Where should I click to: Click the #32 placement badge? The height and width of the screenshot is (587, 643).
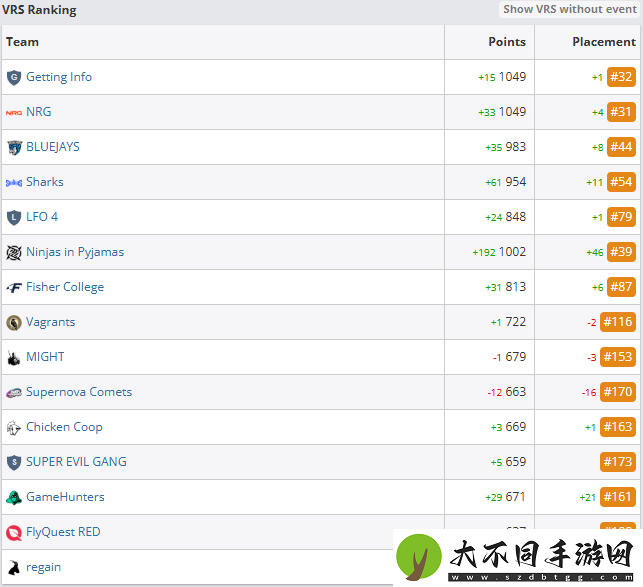621,77
